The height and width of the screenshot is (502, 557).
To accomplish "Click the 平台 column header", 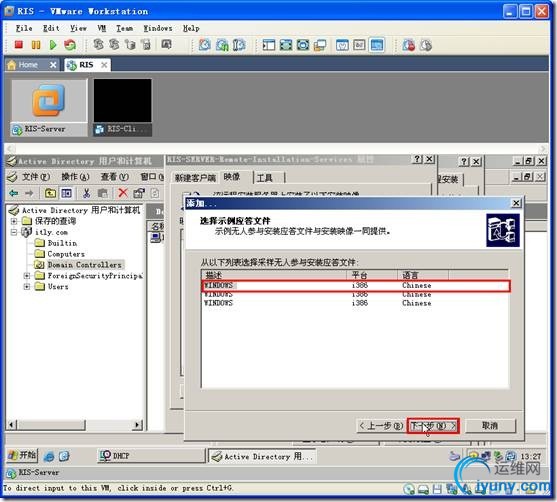I will click(x=372, y=275).
